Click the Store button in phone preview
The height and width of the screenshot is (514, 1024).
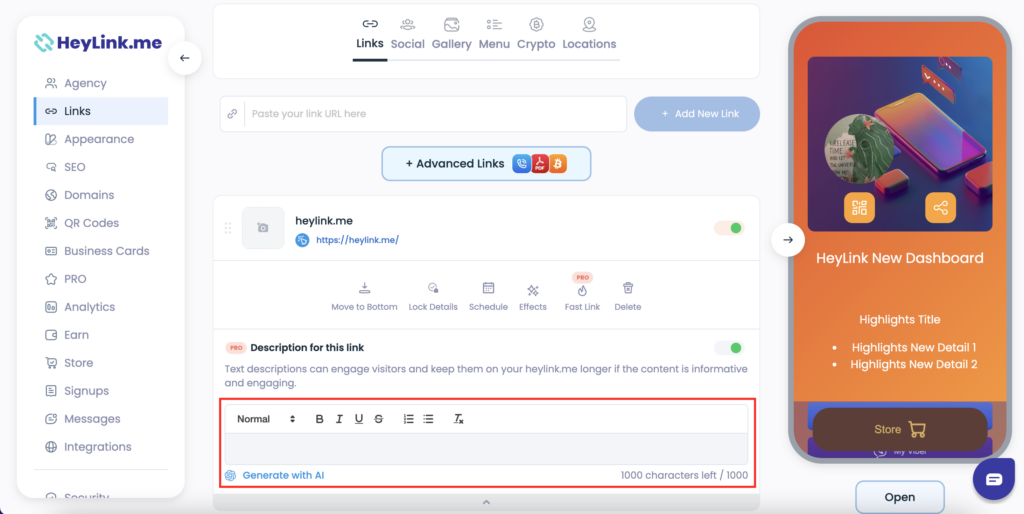(900, 429)
